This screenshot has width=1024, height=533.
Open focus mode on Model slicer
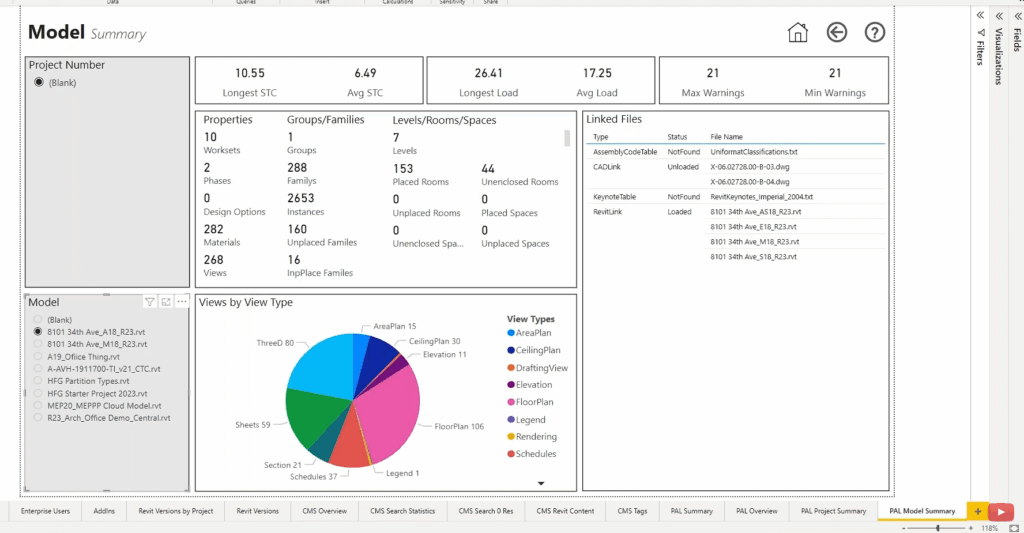pos(166,302)
